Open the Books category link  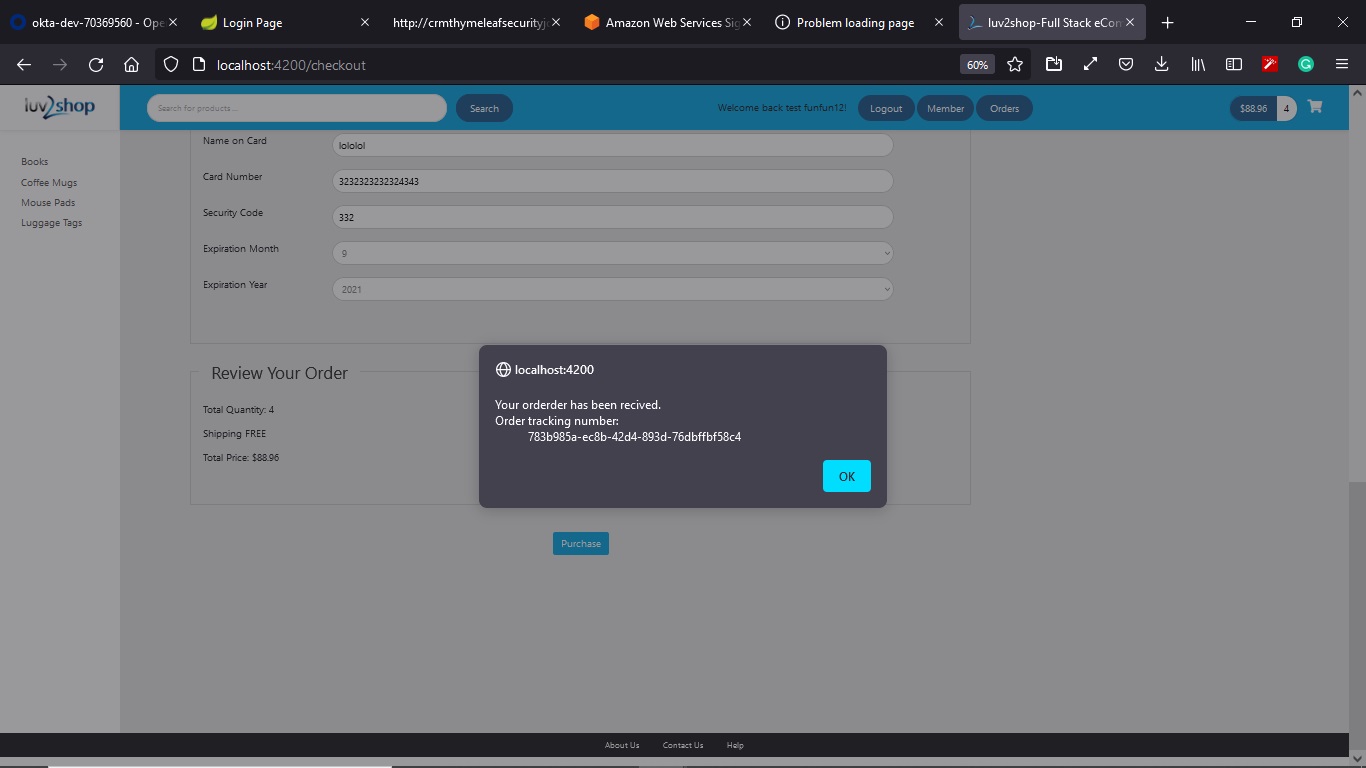click(x=35, y=162)
